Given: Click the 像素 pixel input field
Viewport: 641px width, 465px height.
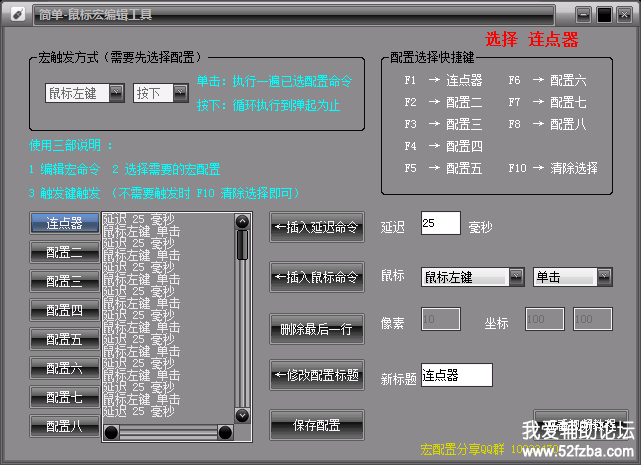Looking at the screenshot, I should 441,319.
